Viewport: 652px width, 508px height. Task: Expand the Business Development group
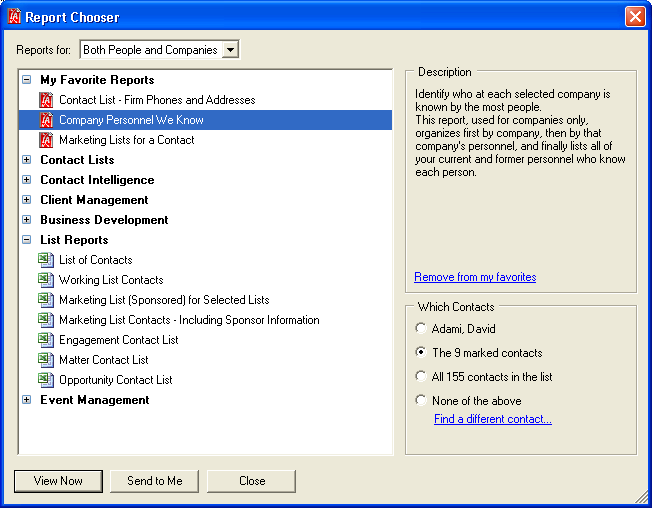coord(27,219)
